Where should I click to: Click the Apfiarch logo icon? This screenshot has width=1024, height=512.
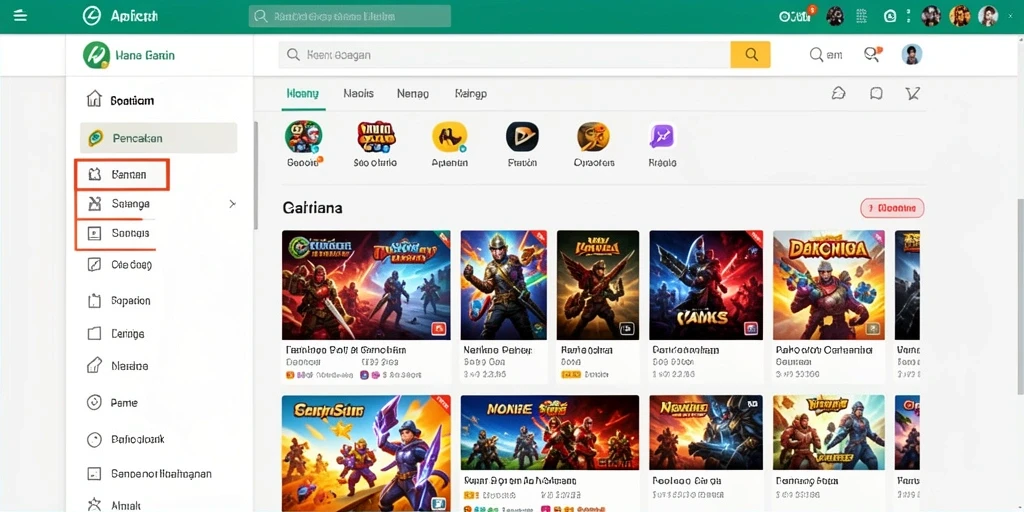pos(92,16)
